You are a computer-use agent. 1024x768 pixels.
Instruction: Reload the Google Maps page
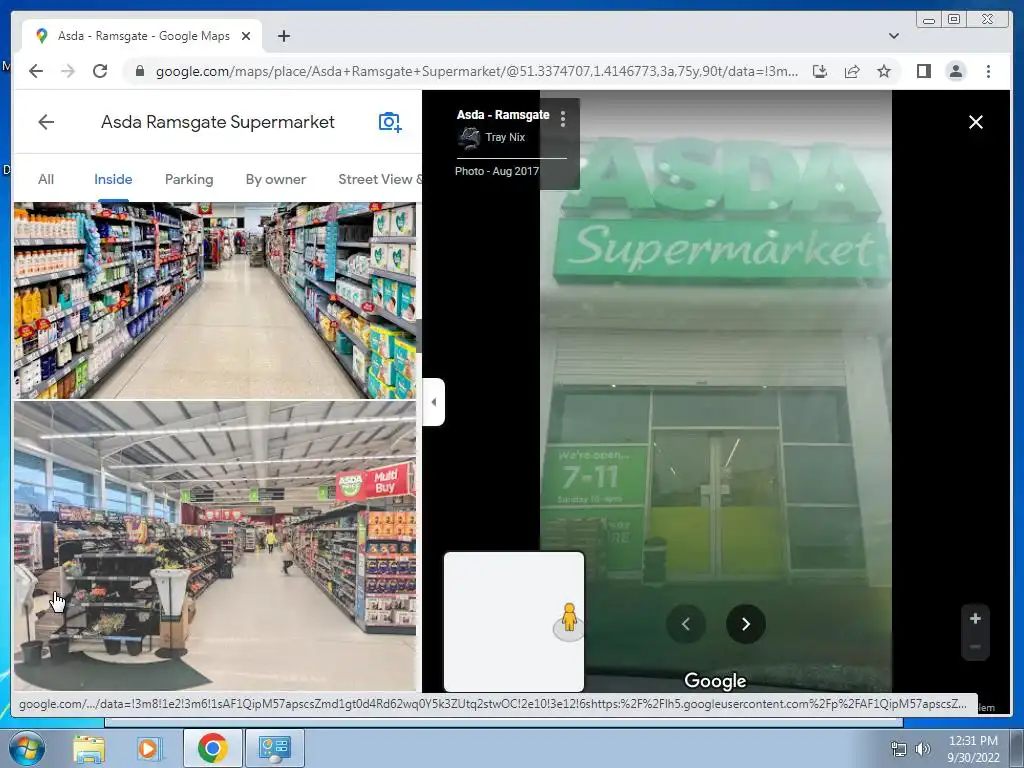click(x=100, y=71)
